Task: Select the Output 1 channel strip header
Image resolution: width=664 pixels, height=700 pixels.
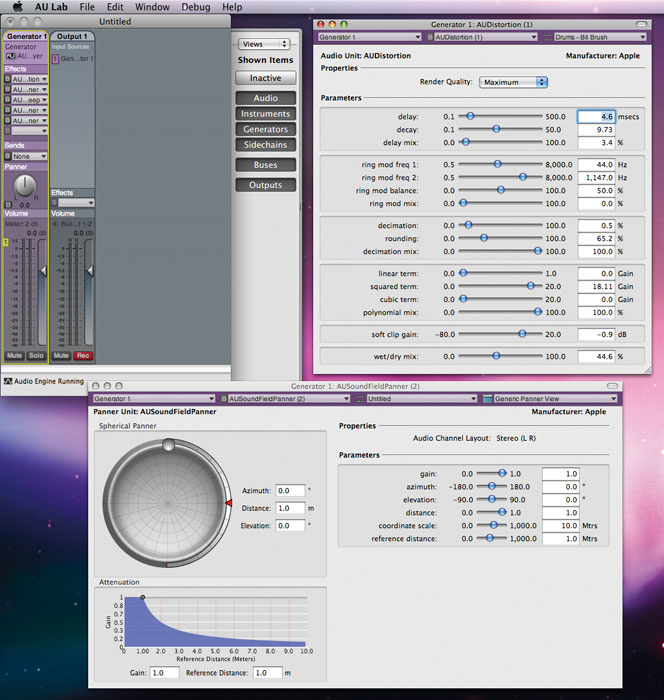Action: click(x=72, y=37)
